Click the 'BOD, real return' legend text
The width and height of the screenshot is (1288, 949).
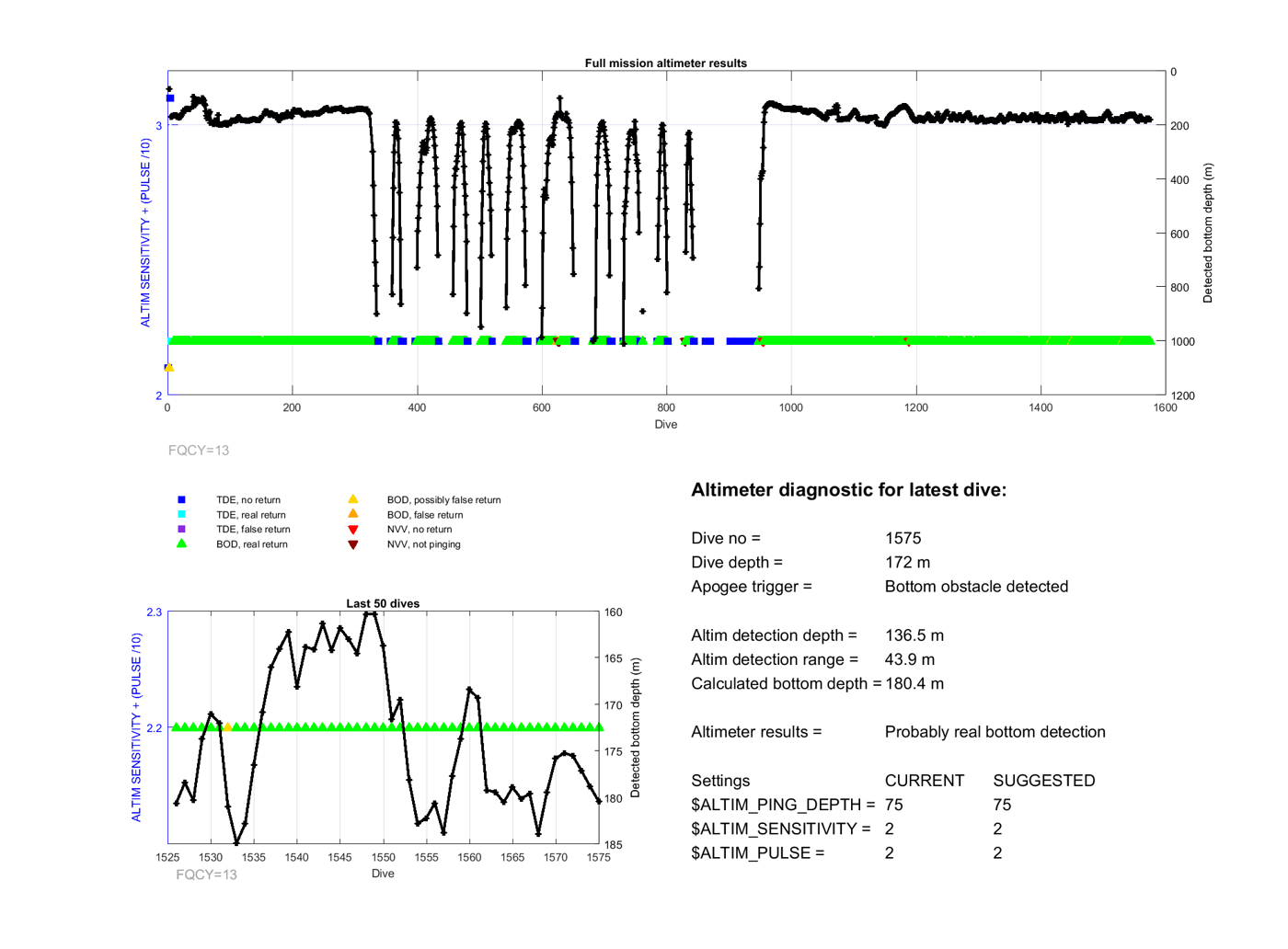coord(252,544)
